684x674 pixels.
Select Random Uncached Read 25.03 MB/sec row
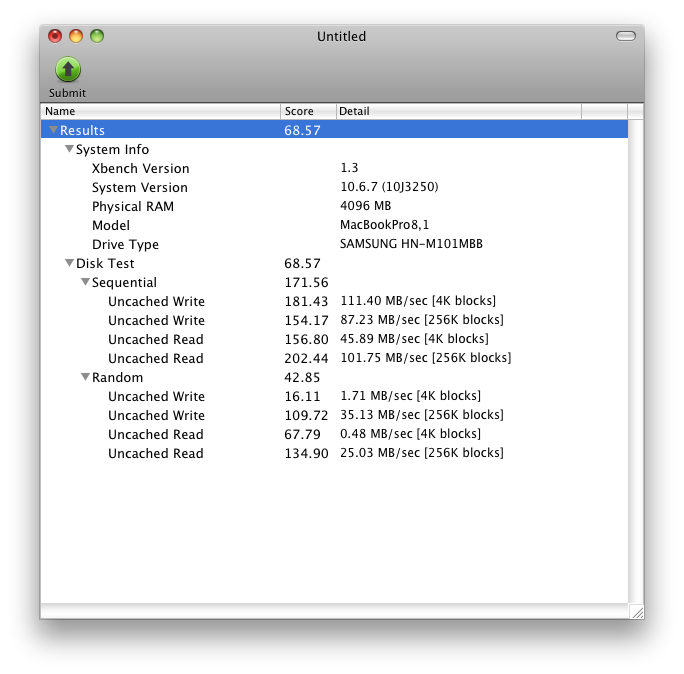(x=334, y=453)
